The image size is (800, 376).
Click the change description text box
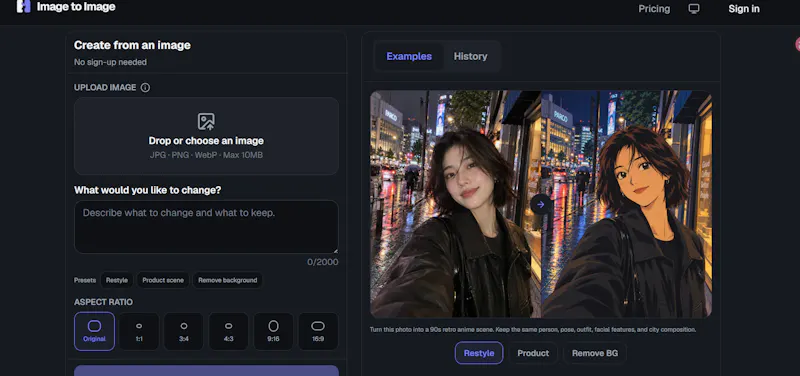[206, 227]
